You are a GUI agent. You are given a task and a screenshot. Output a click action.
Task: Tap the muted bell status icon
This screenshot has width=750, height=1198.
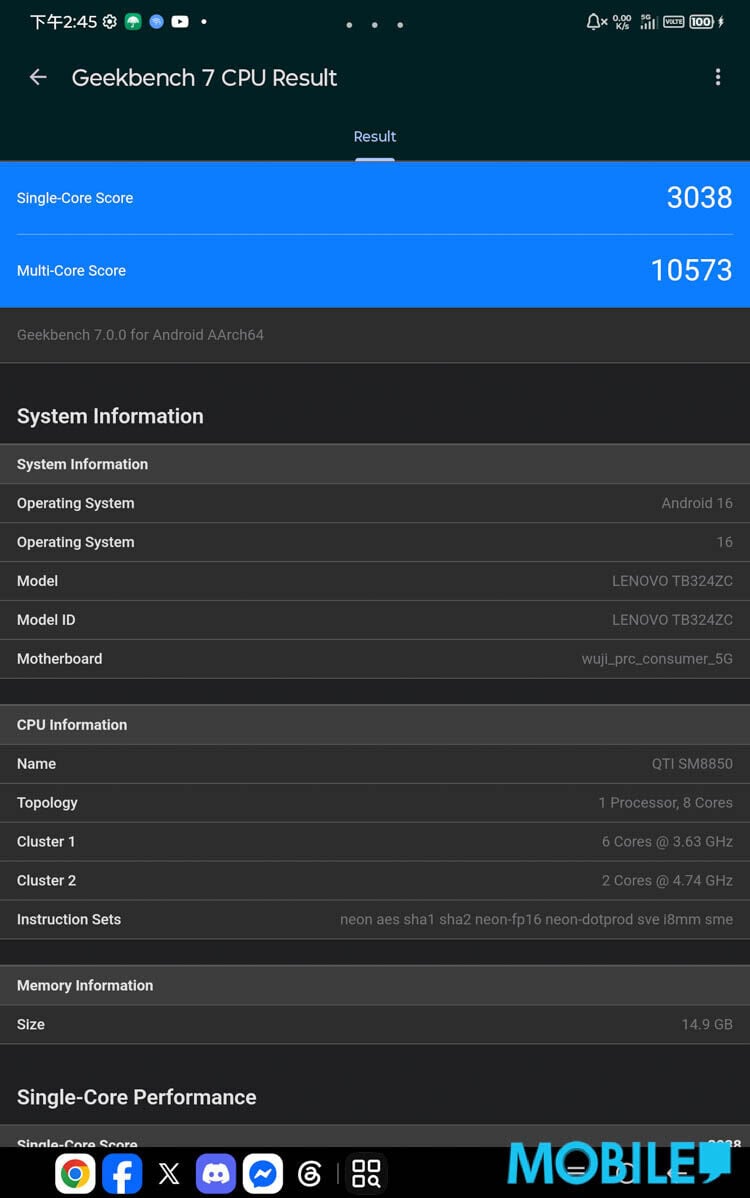(x=596, y=21)
